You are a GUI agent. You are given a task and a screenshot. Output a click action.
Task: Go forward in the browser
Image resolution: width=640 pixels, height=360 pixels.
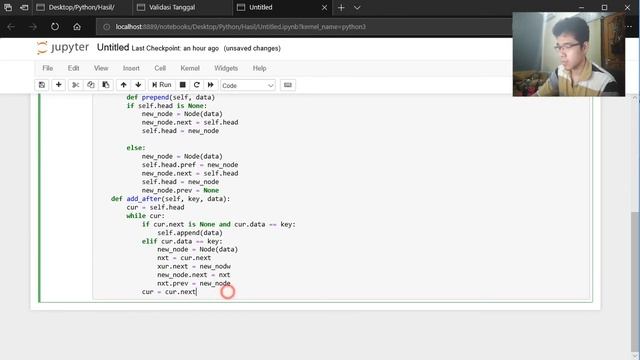[33, 27]
